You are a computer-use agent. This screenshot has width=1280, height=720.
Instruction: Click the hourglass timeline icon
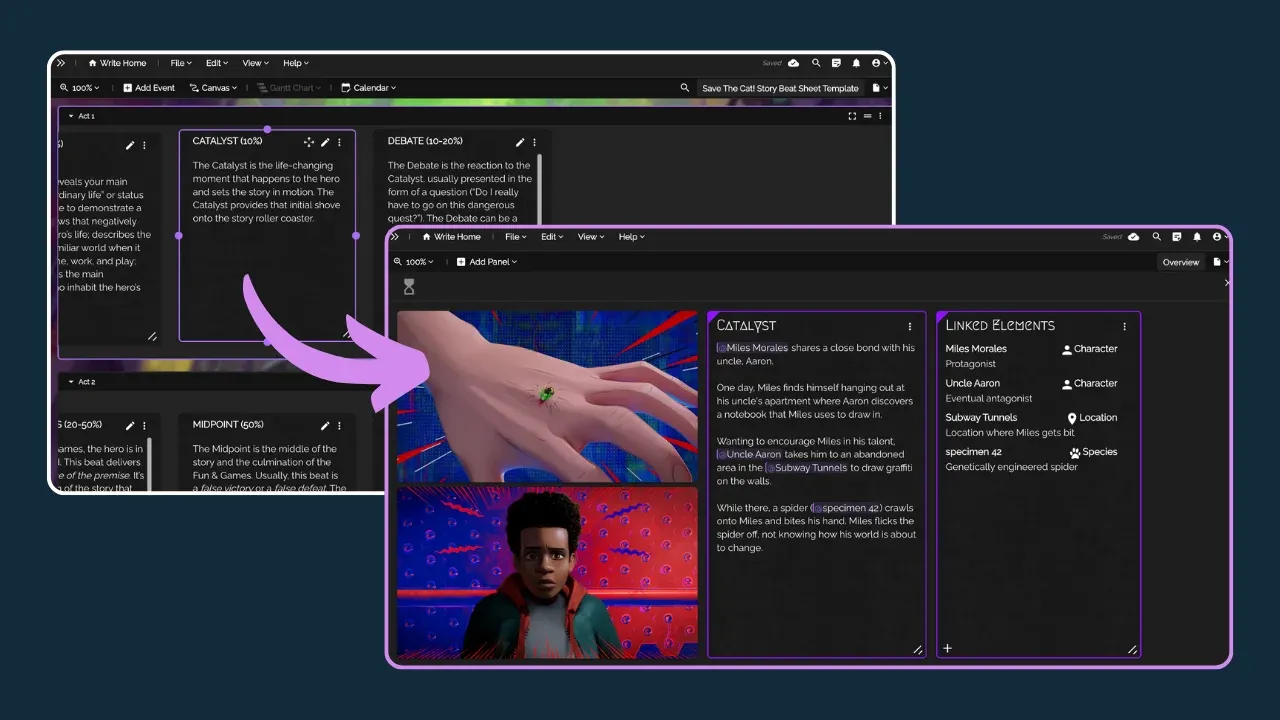click(409, 287)
